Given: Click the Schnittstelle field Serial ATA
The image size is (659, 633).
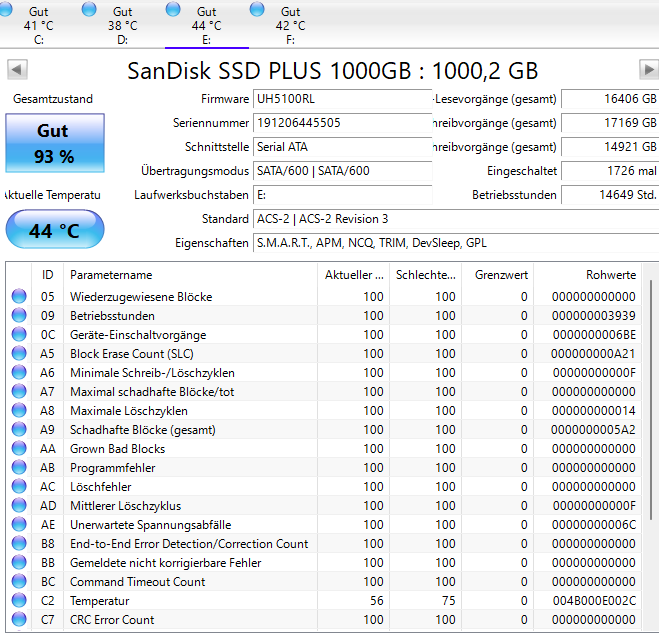Looking at the screenshot, I should pyautogui.click(x=343, y=147).
